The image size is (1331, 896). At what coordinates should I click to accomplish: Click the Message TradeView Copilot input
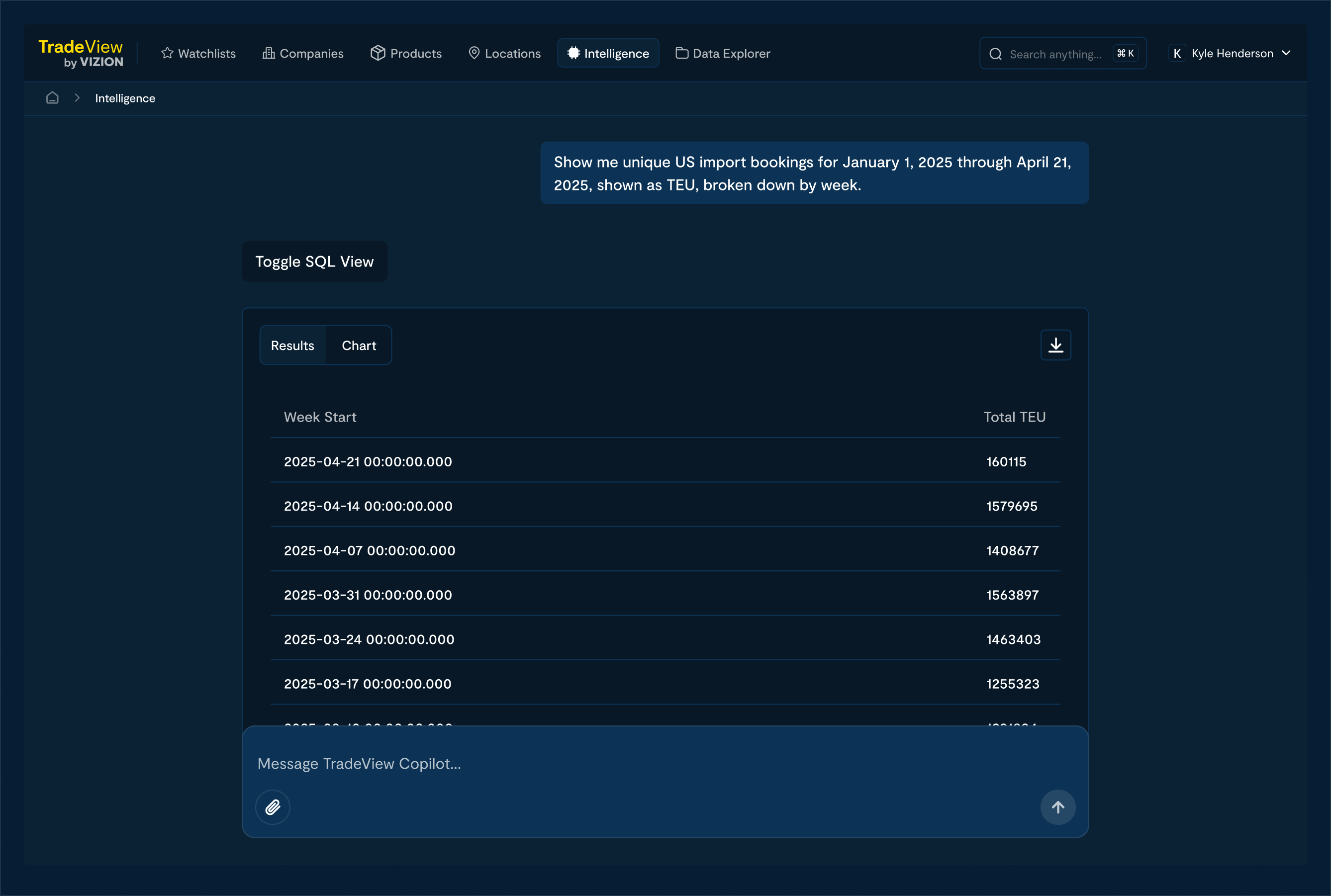point(629,763)
